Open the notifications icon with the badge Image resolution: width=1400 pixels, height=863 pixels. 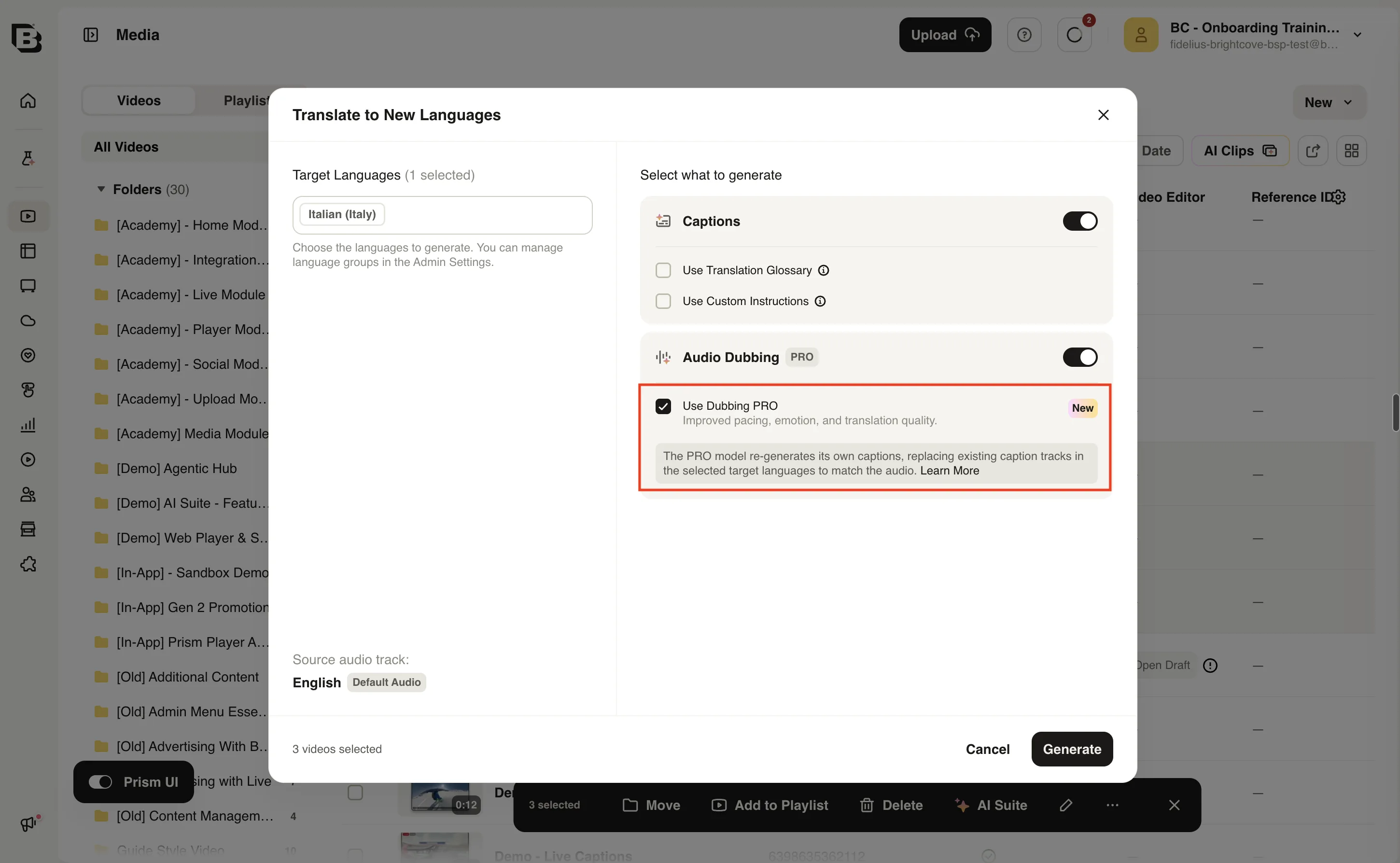(x=1074, y=35)
